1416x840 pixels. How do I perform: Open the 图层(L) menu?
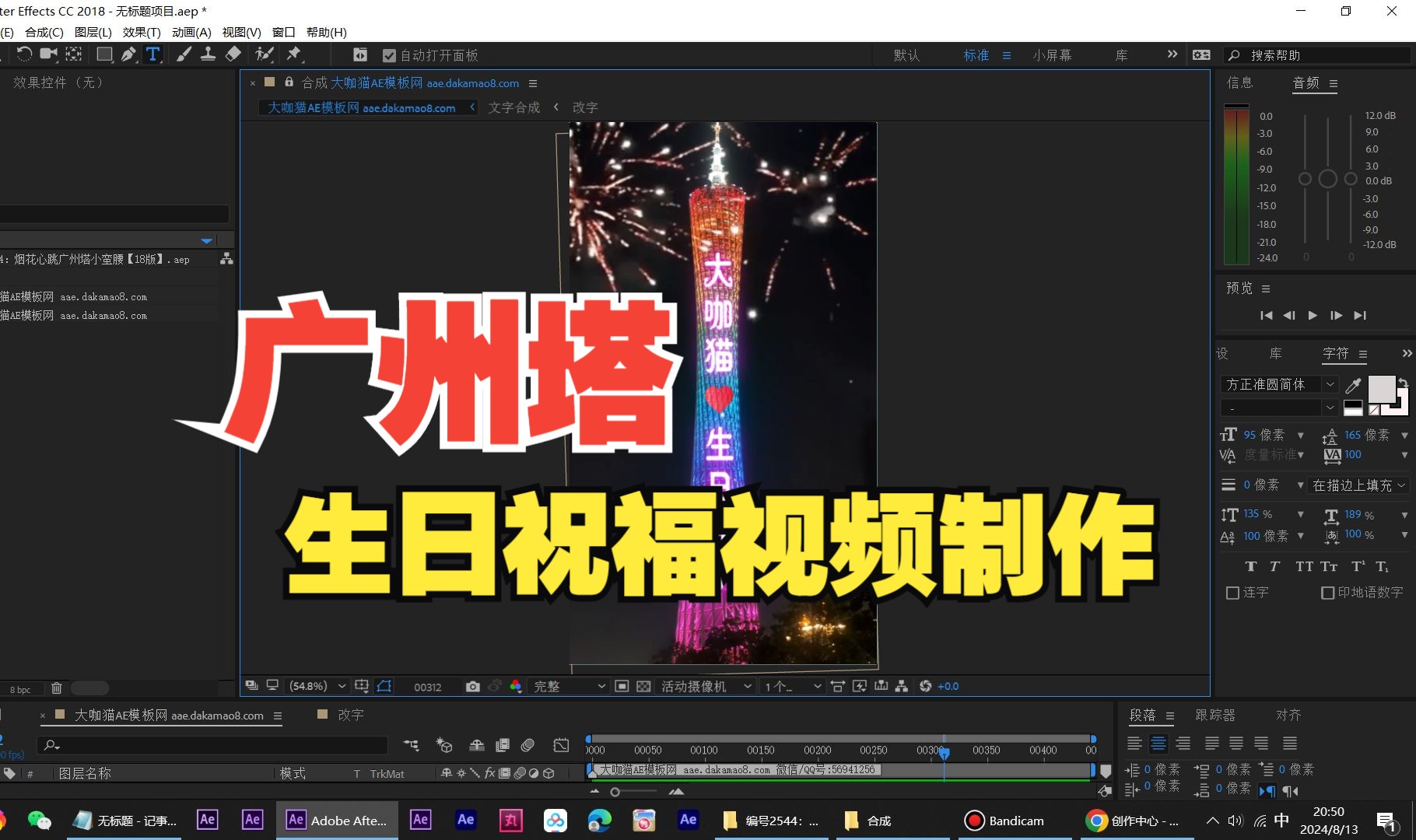93,32
